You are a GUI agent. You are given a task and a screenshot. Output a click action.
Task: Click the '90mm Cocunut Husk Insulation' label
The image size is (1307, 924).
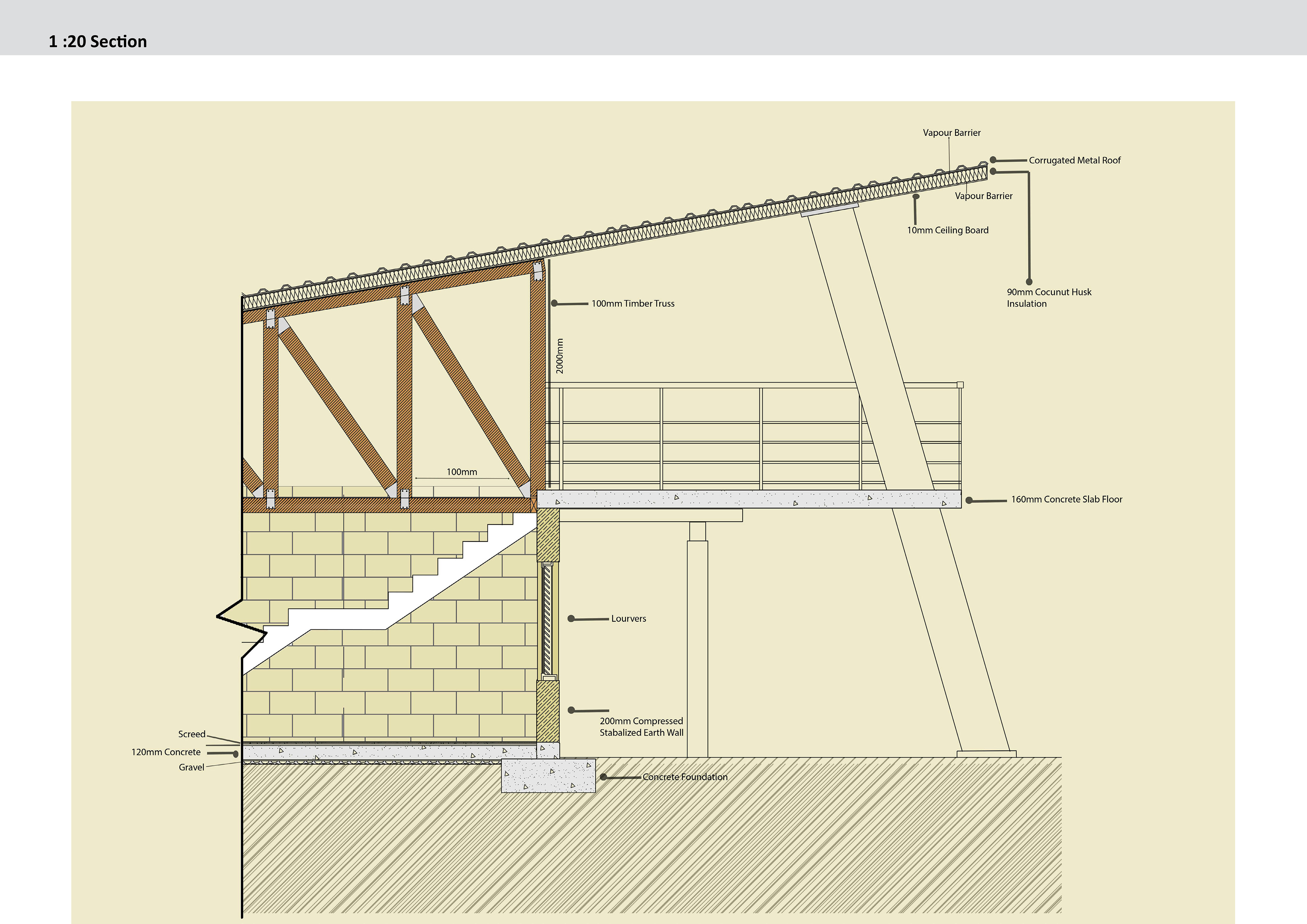tap(1049, 298)
